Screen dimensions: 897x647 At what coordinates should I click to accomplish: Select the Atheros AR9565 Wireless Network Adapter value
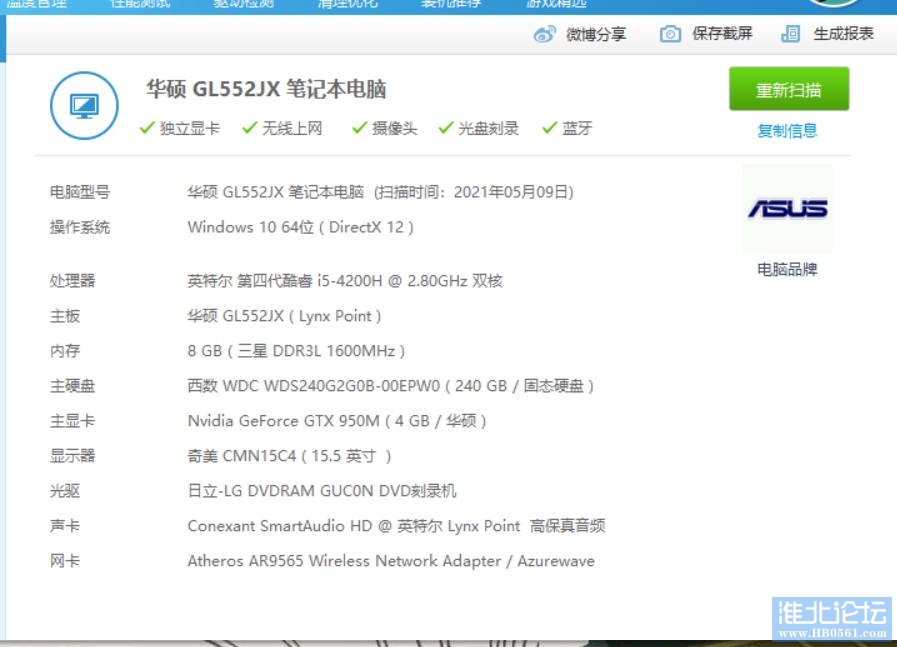(x=391, y=561)
